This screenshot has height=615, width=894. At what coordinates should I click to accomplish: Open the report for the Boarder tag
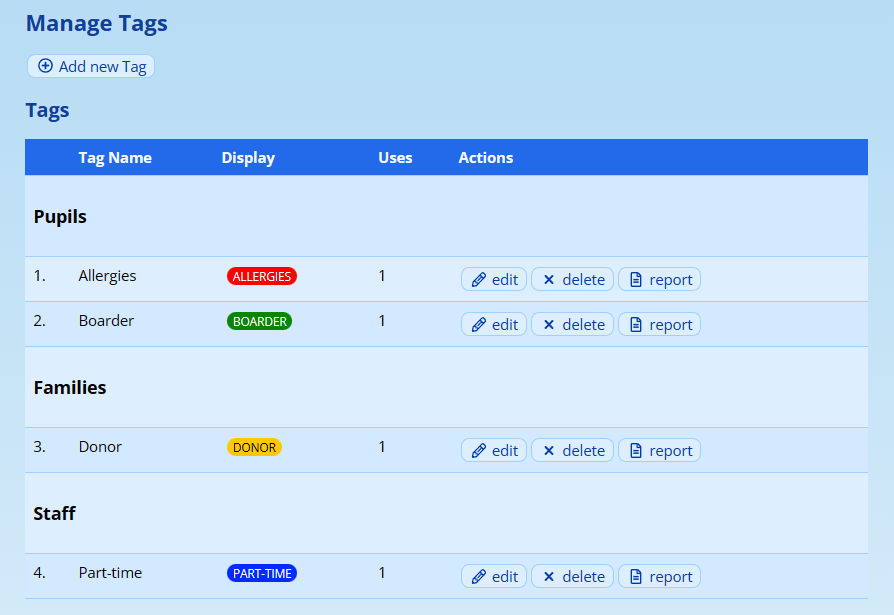click(659, 325)
